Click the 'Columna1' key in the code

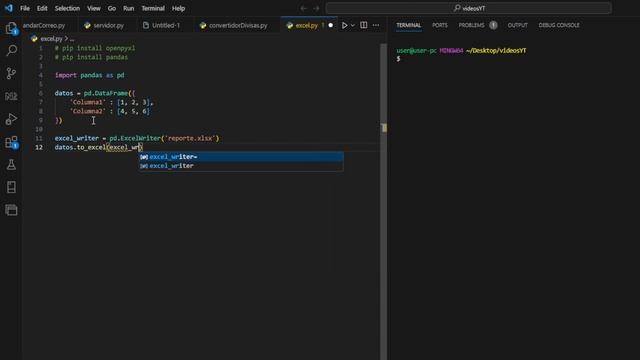[88, 102]
